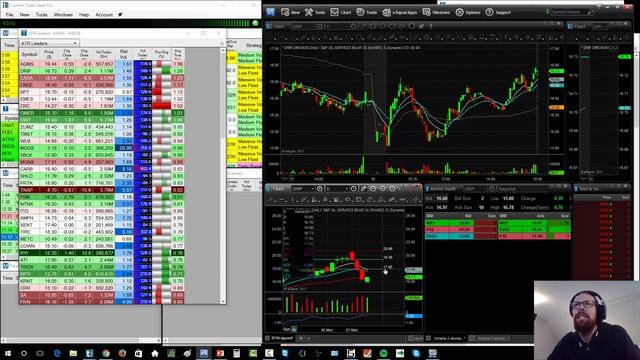Select the DRIP row in ATR Leaders
Viewport: 640px width, 360px height.
coord(102,71)
